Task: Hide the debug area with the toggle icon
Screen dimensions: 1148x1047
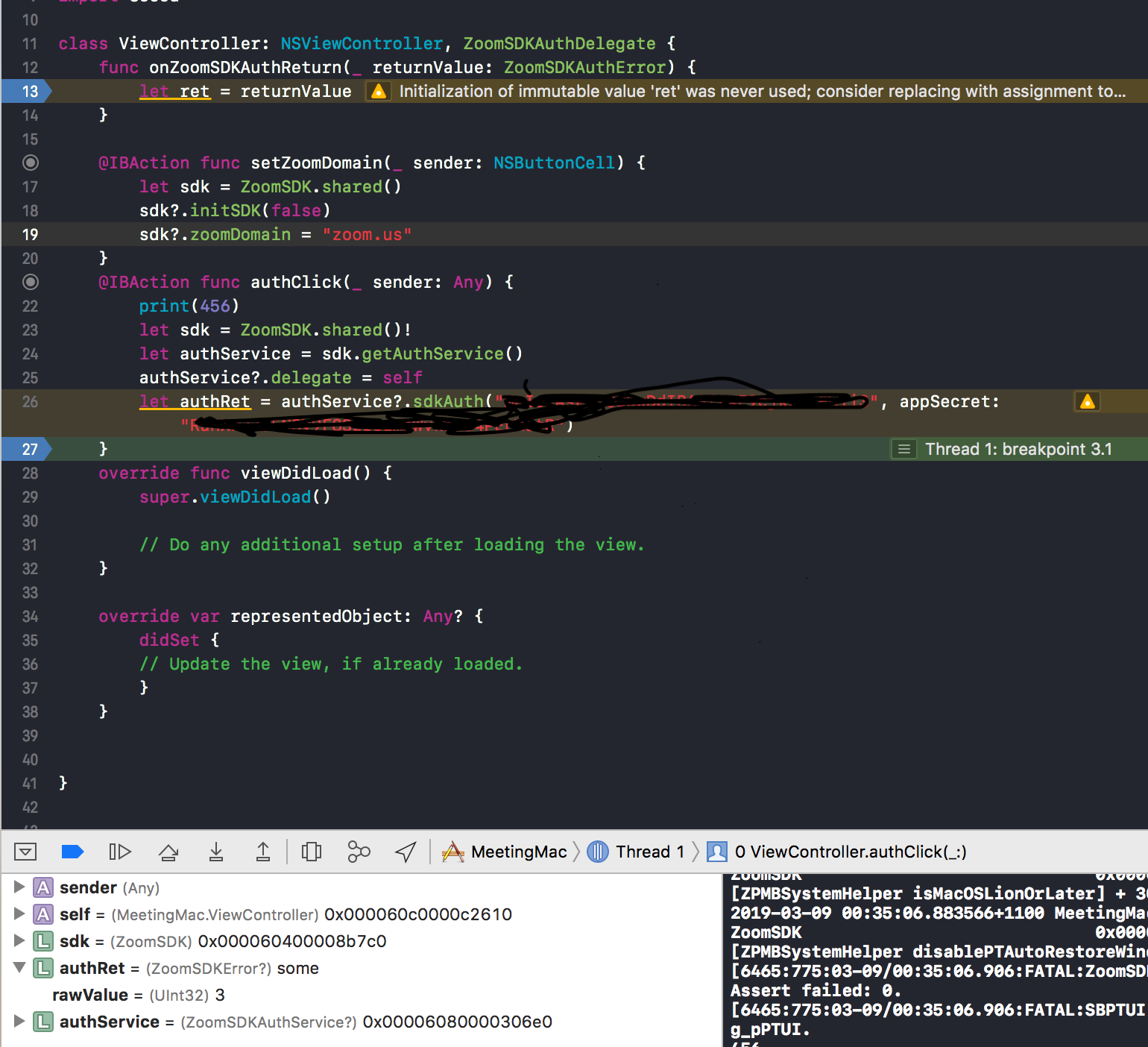Action: coord(25,852)
